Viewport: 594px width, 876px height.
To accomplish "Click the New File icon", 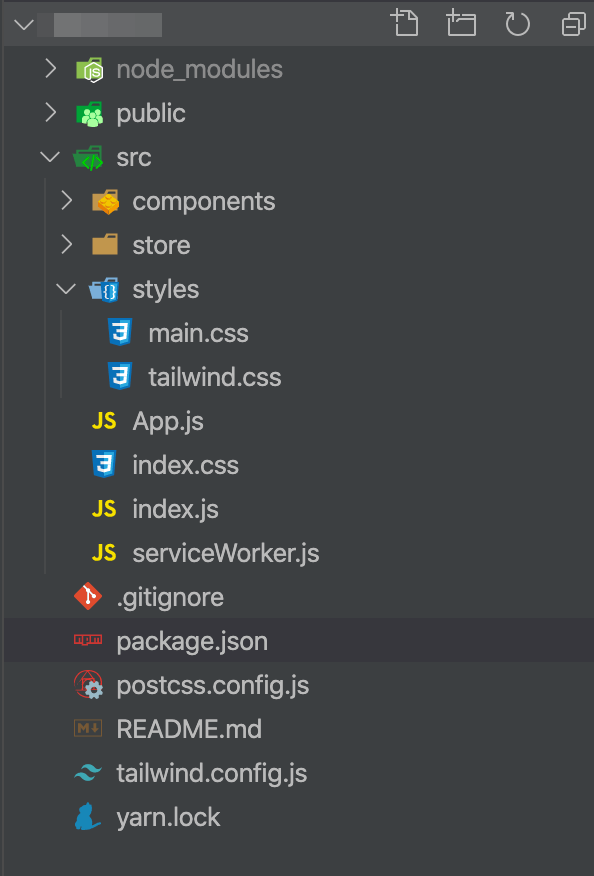I will (404, 23).
